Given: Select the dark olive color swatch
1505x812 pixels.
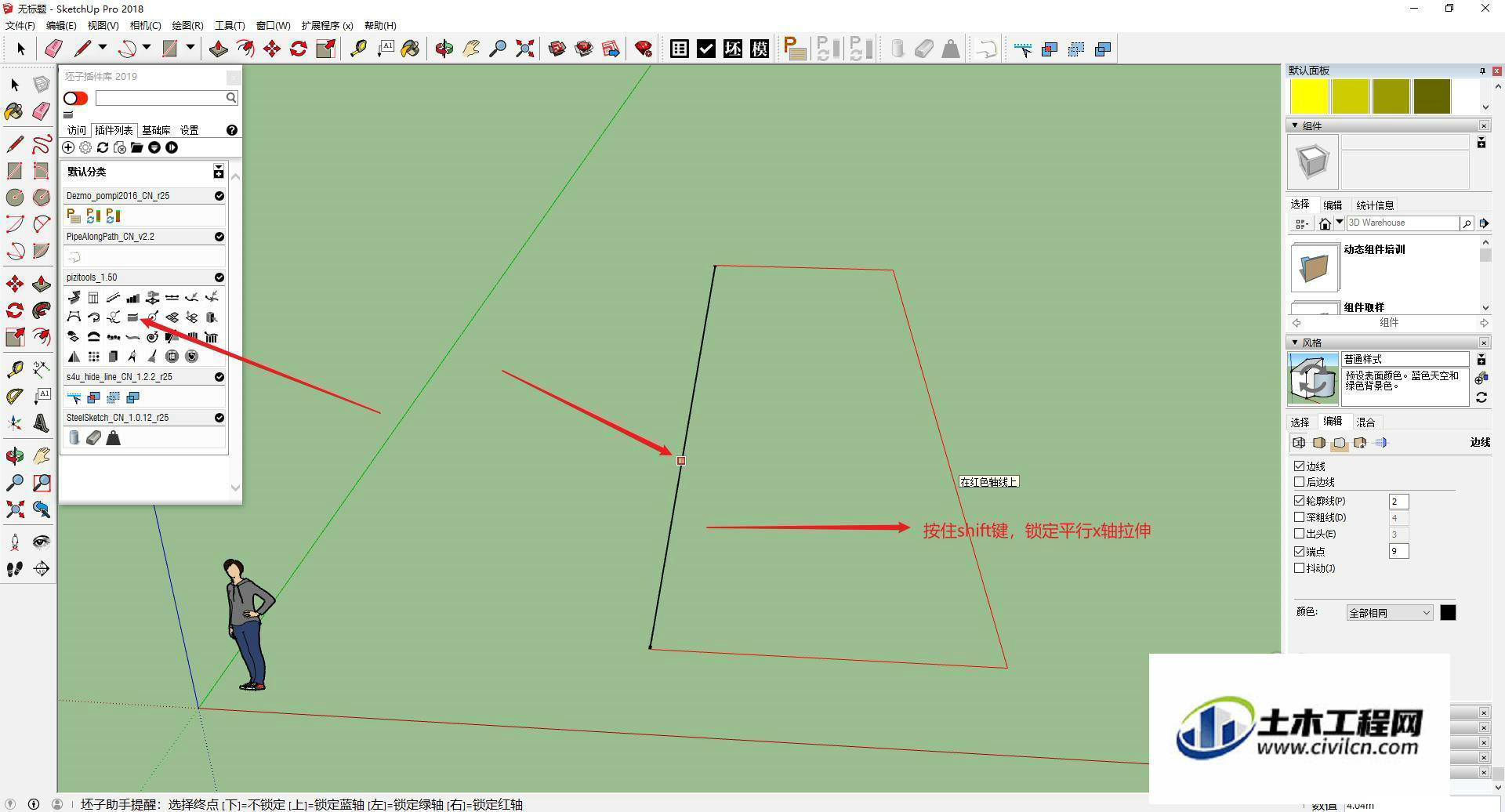Looking at the screenshot, I should tap(1431, 96).
